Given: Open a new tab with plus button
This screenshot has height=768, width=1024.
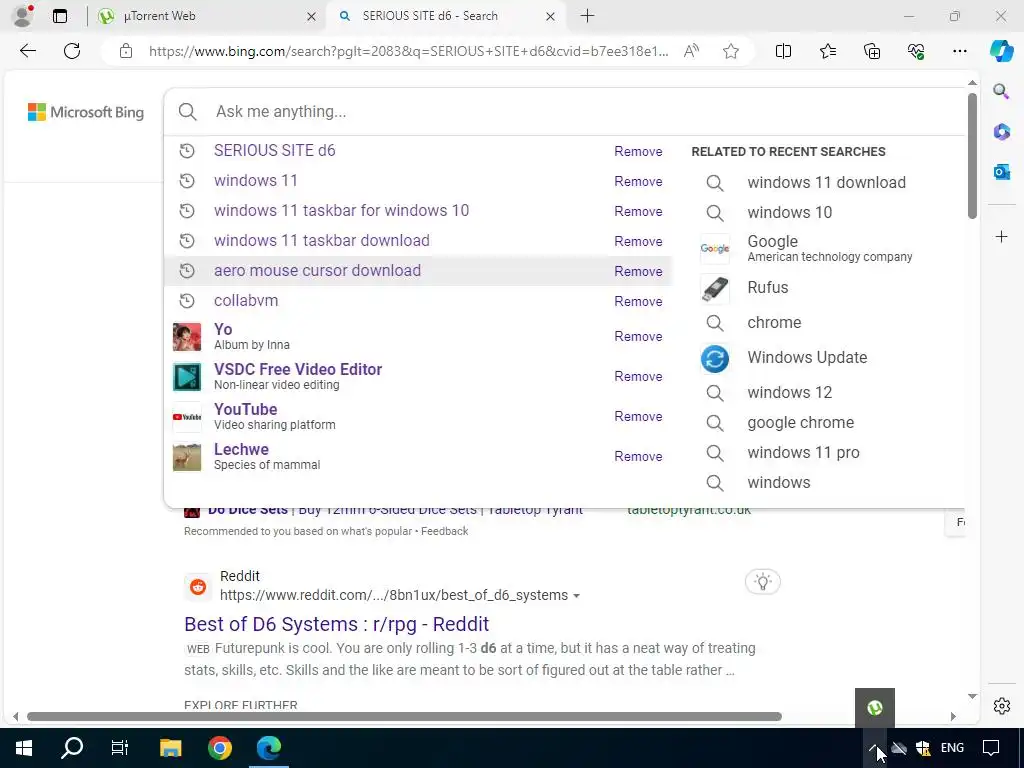Looking at the screenshot, I should point(587,16).
